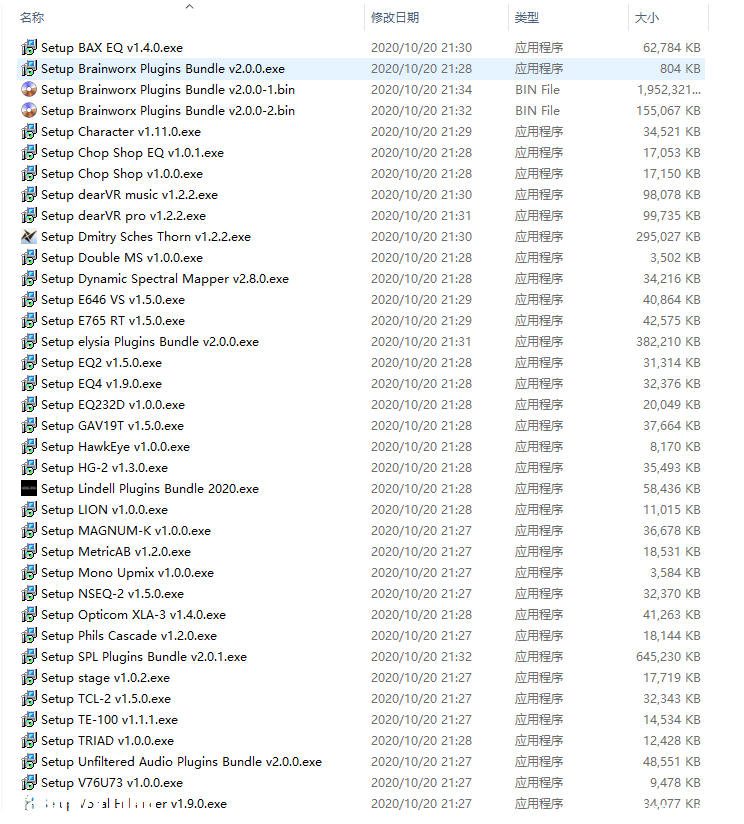The image size is (744, 824).
Task: Click the elysia Plugins Bundle installer icon
Action: 29,342
